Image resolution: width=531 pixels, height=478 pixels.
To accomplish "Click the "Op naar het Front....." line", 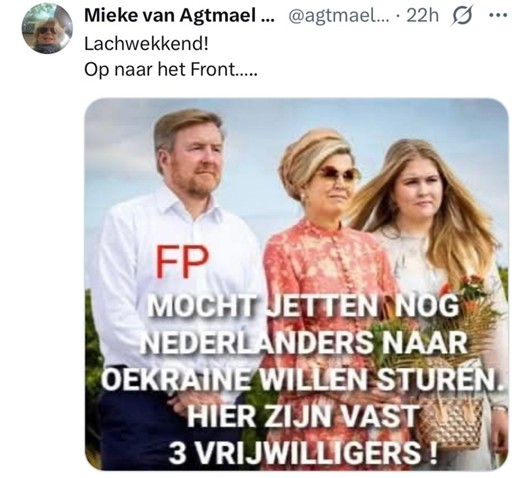I will (x=171, y=70).
